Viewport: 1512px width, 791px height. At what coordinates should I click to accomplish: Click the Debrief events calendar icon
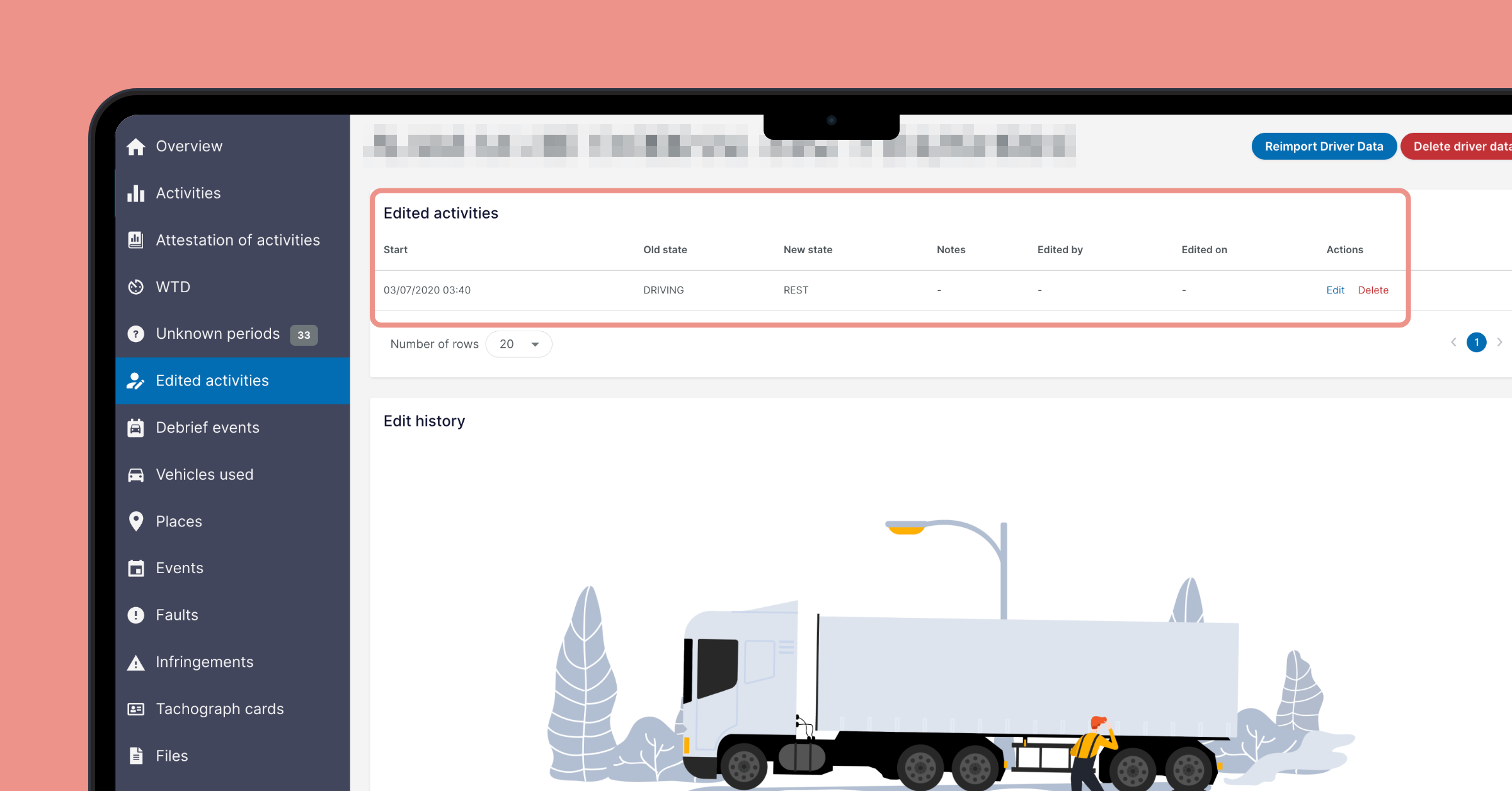pos(135,428)
